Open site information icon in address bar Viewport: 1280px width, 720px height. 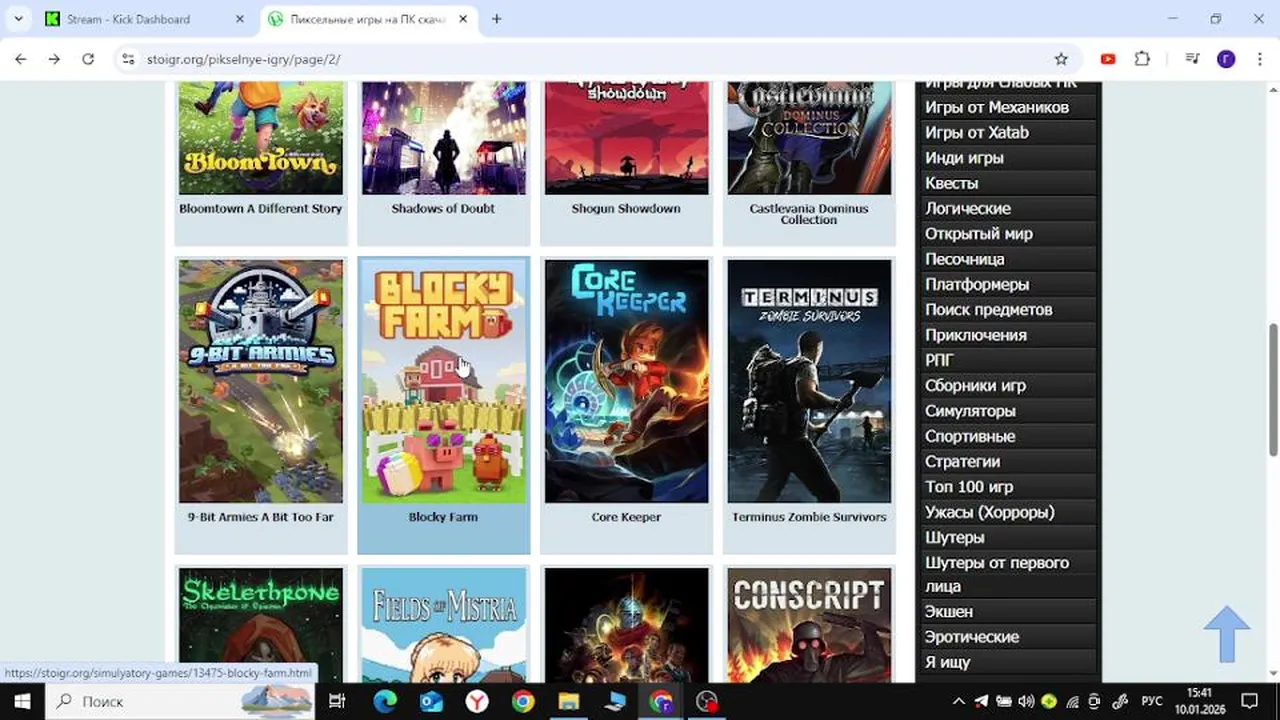click(x=127, y=59)
